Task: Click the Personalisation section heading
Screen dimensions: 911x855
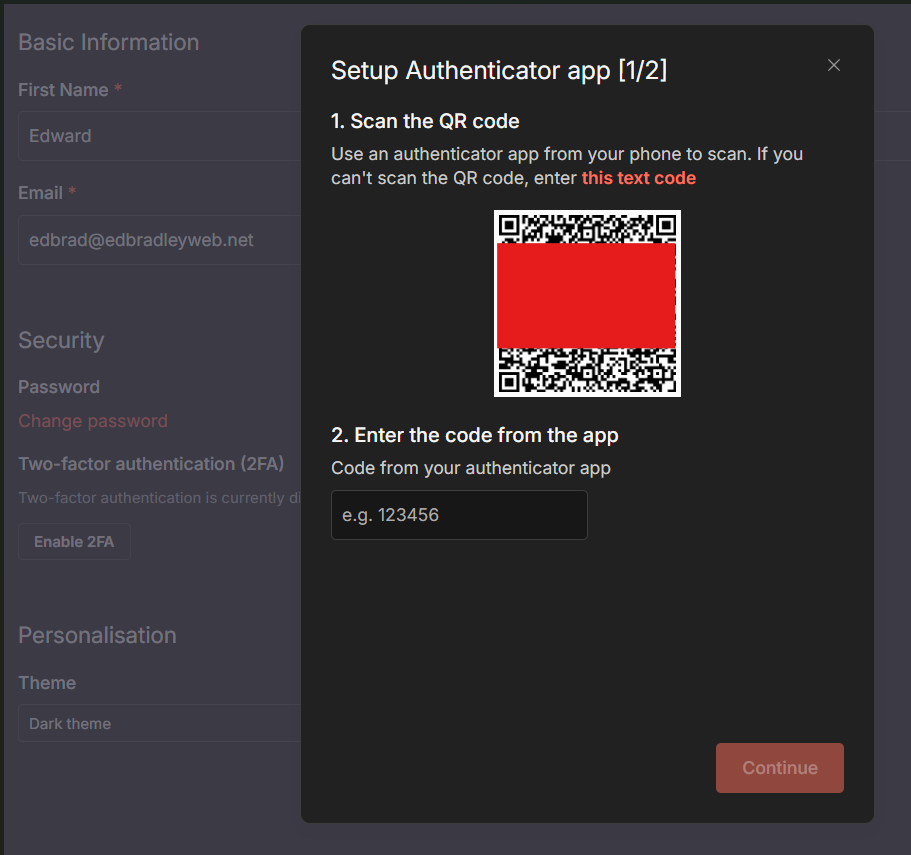Action: (x=97, y=635)
